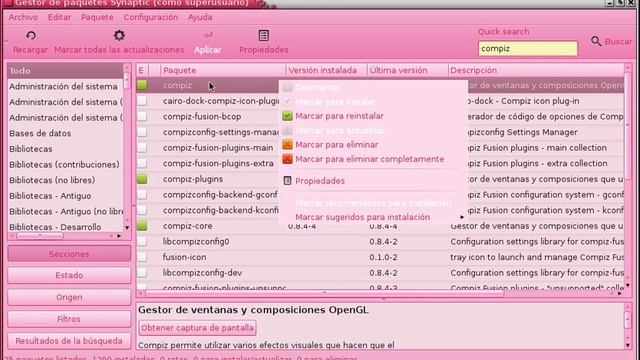Image resolution: width=640 pixels, height=360 pixels.
Task: Open the Ayuda menu
Action: [x=200, y=17]
